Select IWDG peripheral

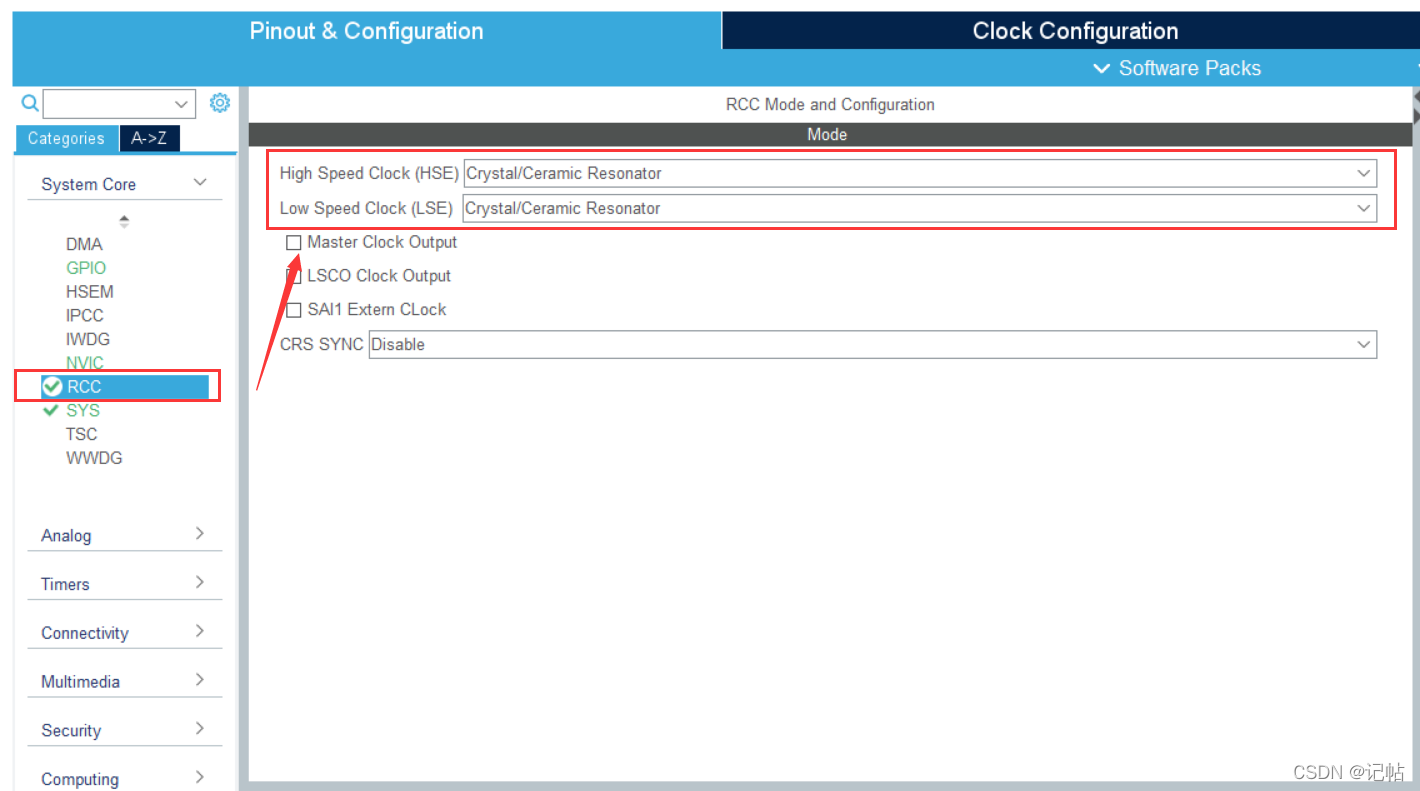click(88, 340)
